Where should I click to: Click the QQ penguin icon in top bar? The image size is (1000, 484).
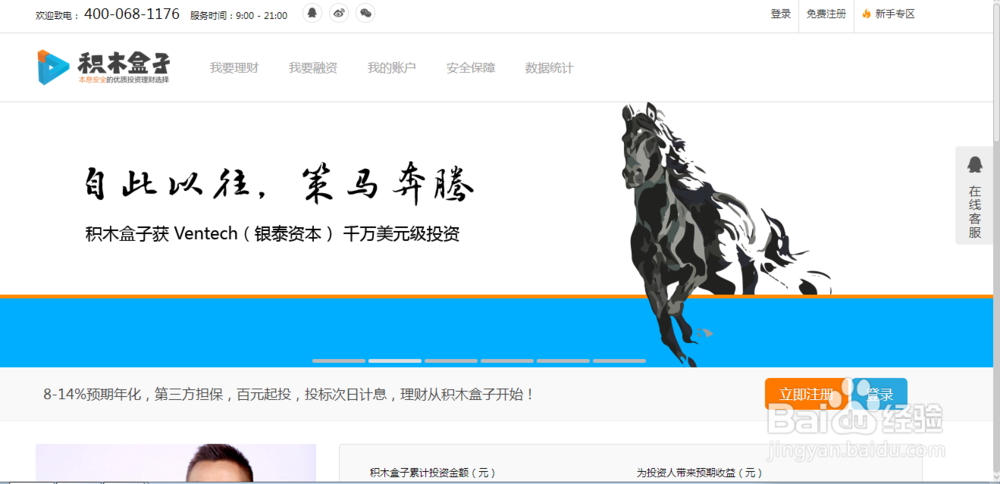coord(312,13)
